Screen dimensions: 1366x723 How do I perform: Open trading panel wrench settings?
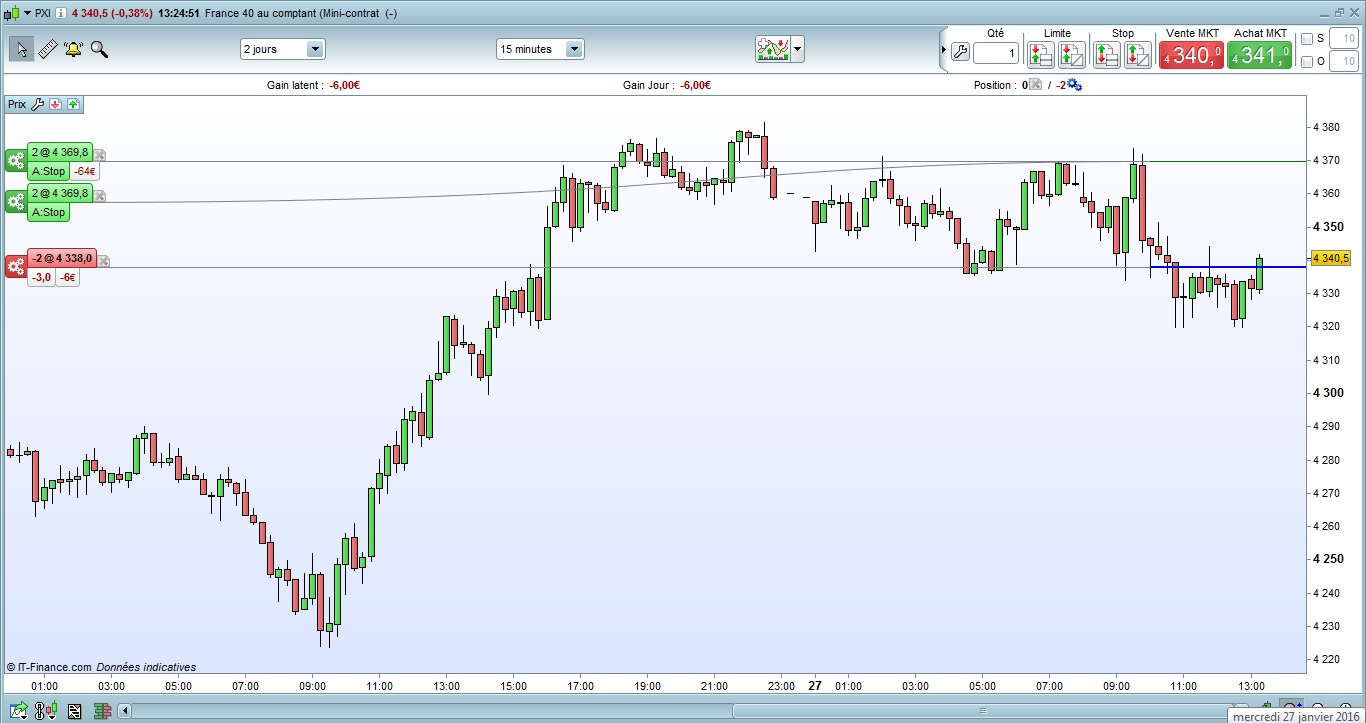960,54
